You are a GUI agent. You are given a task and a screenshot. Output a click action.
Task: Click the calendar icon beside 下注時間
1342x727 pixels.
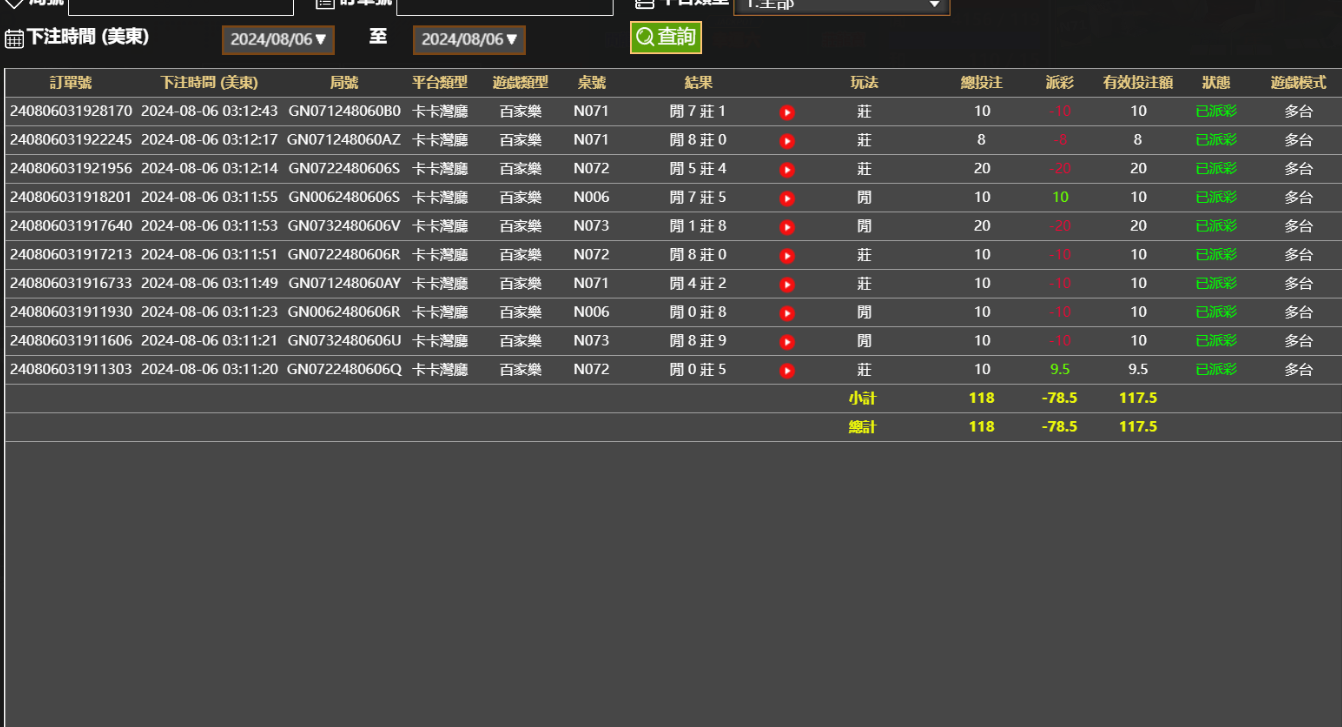coord(14,39)
